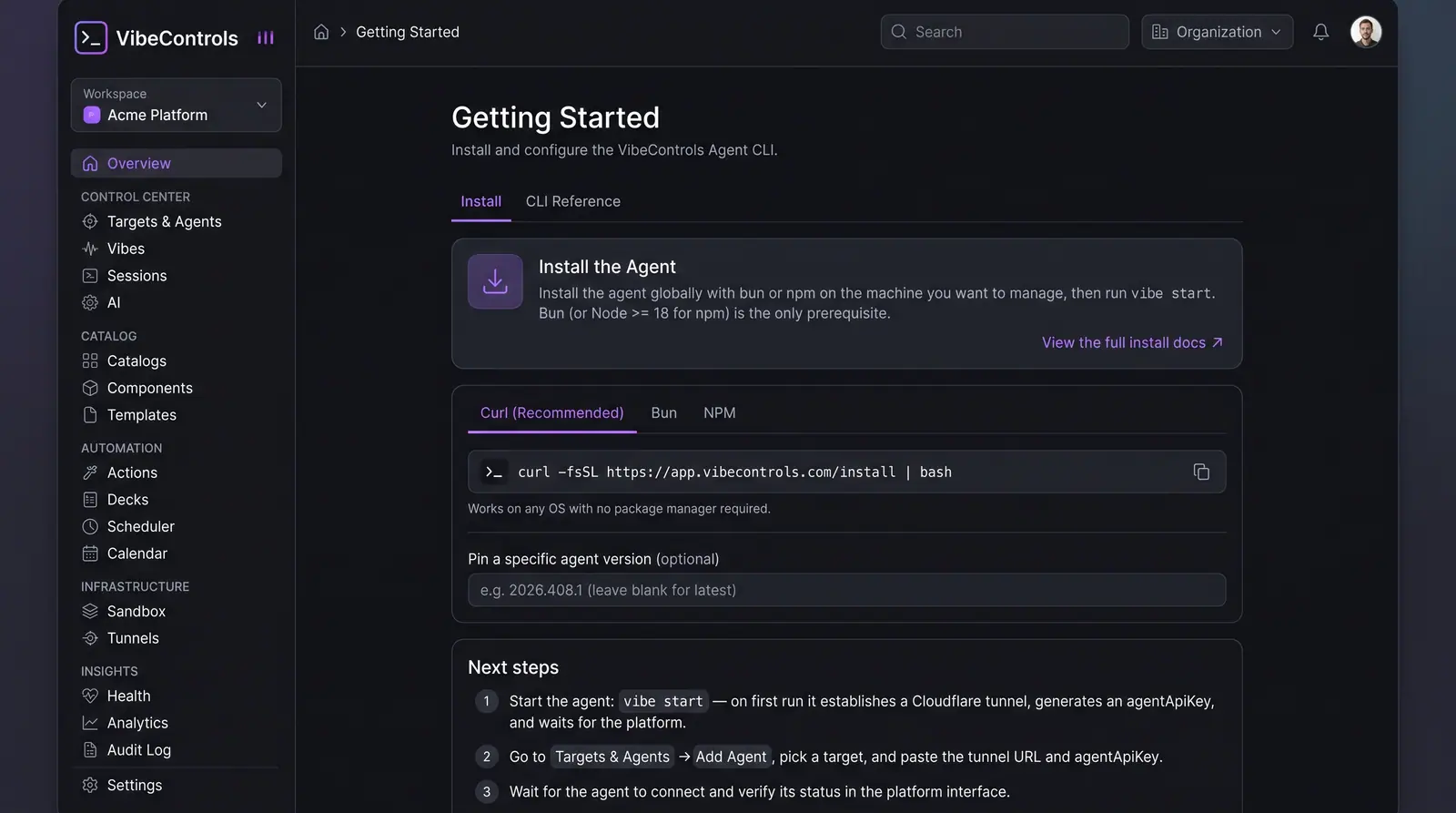Click the Scheduler clock icon
This screenshot has height=813, width=1456.
90,526
